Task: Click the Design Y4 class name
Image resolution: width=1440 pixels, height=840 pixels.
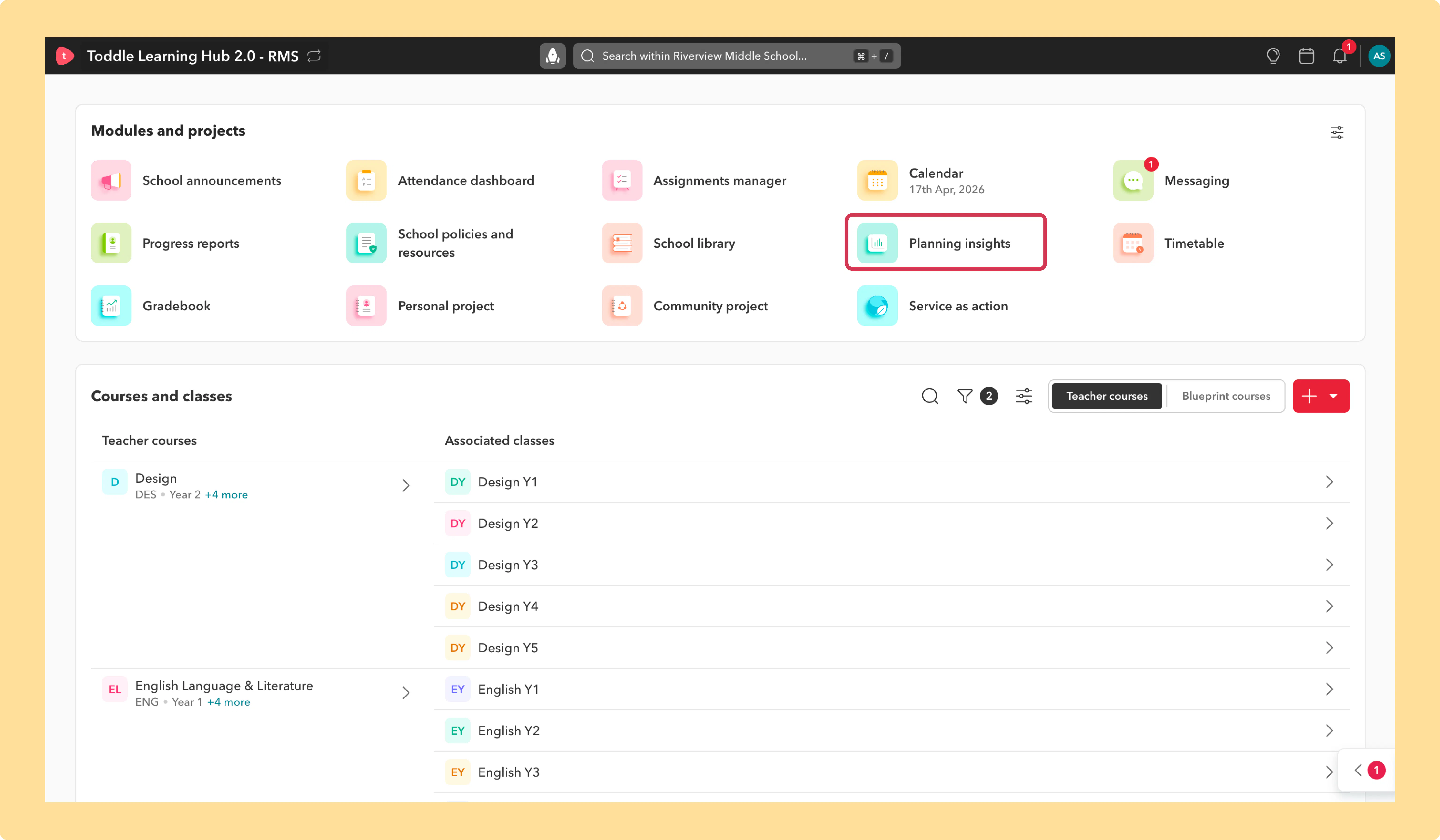Action: pyautogui.click(x=508, y=606)
